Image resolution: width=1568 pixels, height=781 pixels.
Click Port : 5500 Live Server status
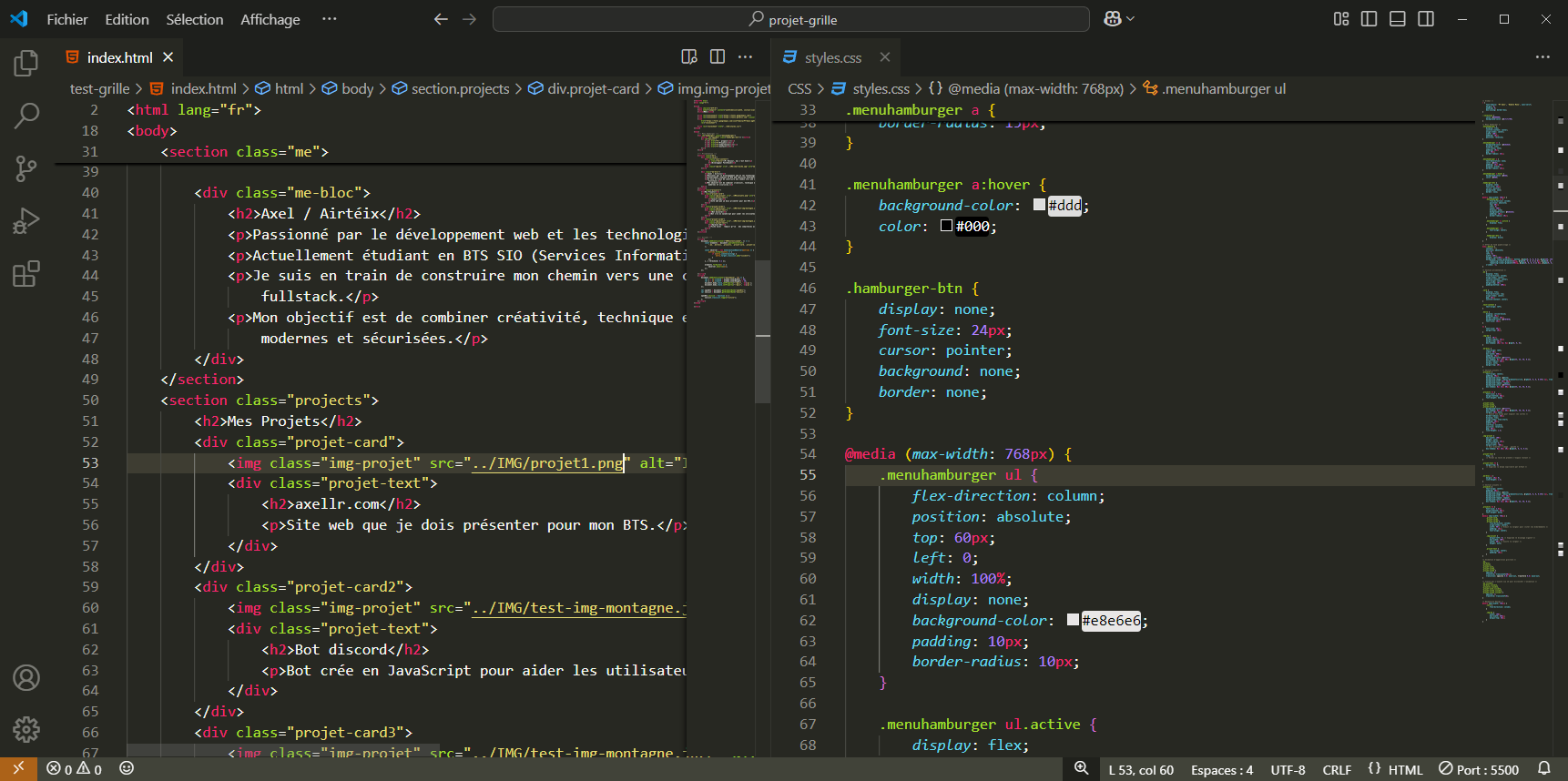(1479, 769)
